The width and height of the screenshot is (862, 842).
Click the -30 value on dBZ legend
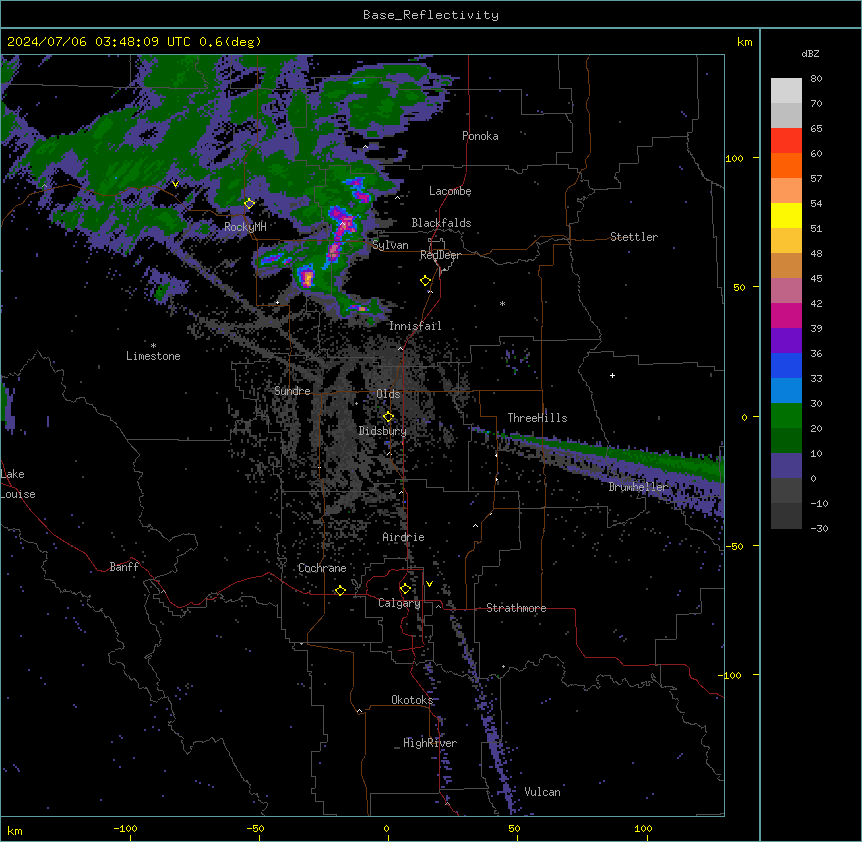819,528
